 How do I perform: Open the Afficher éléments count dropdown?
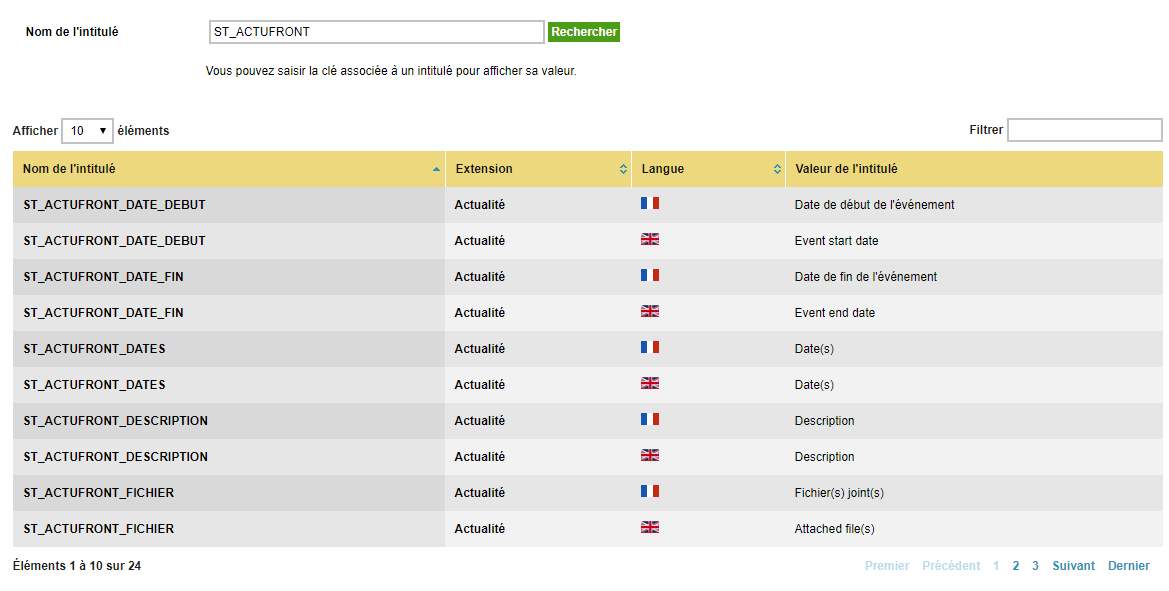point(87,130)
